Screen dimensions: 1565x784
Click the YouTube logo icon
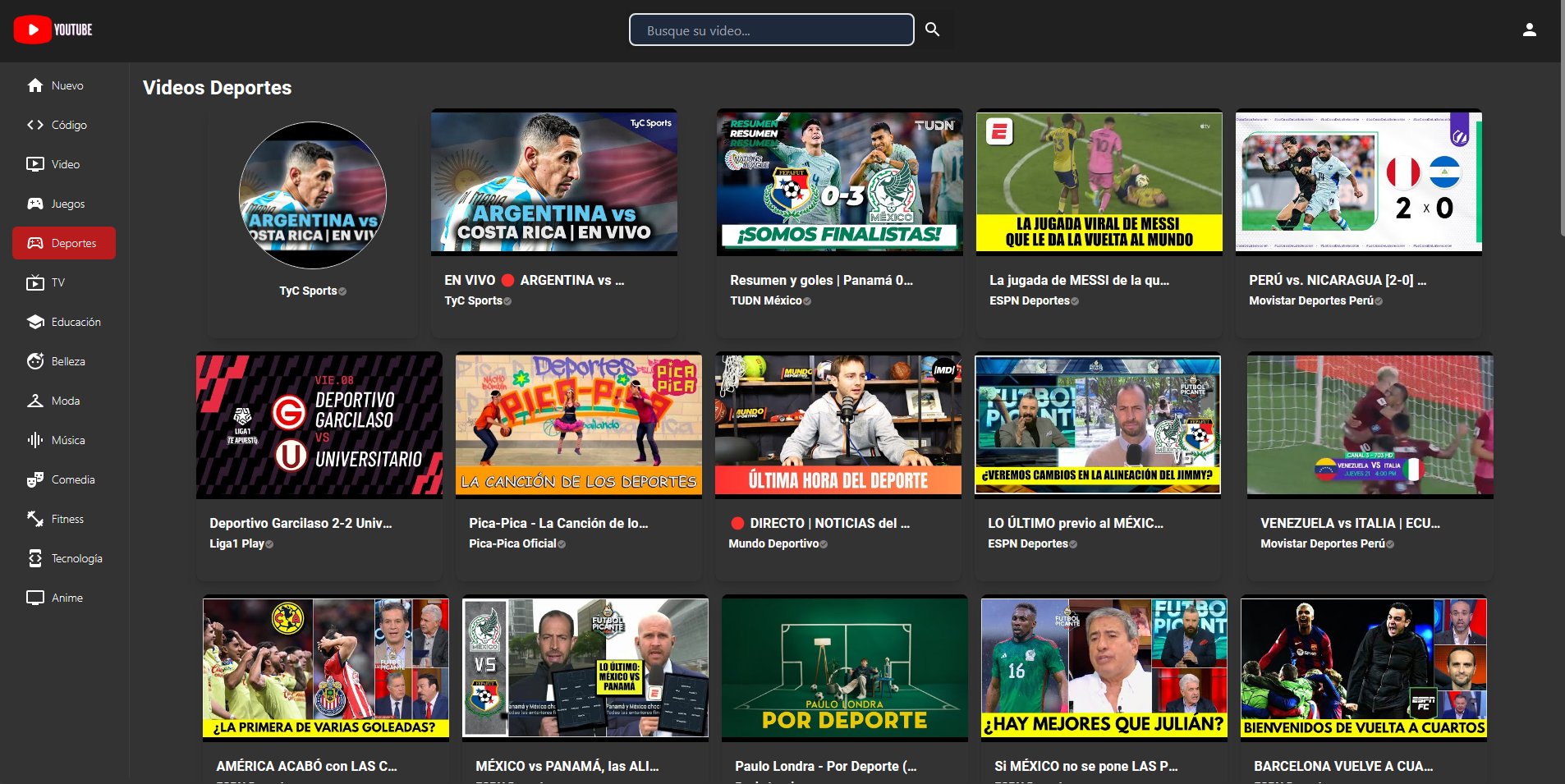(33, 30)
